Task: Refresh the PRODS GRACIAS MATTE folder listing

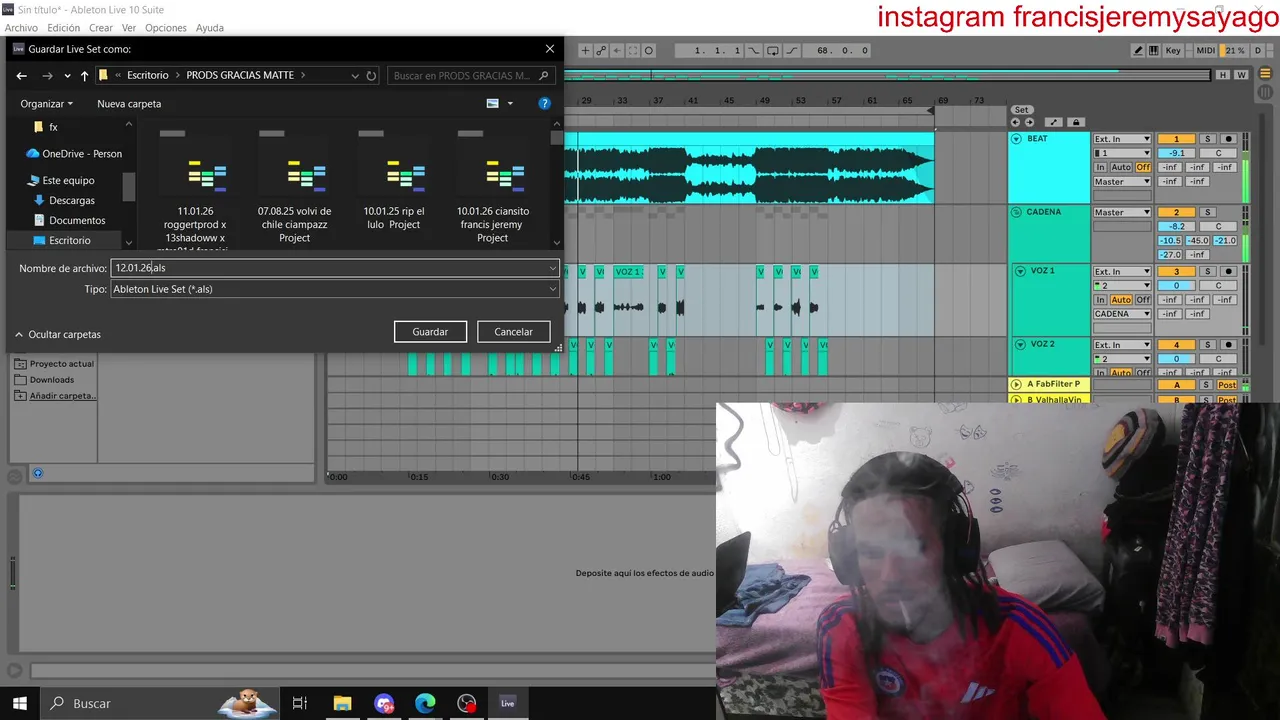Action: click(371, 75)
